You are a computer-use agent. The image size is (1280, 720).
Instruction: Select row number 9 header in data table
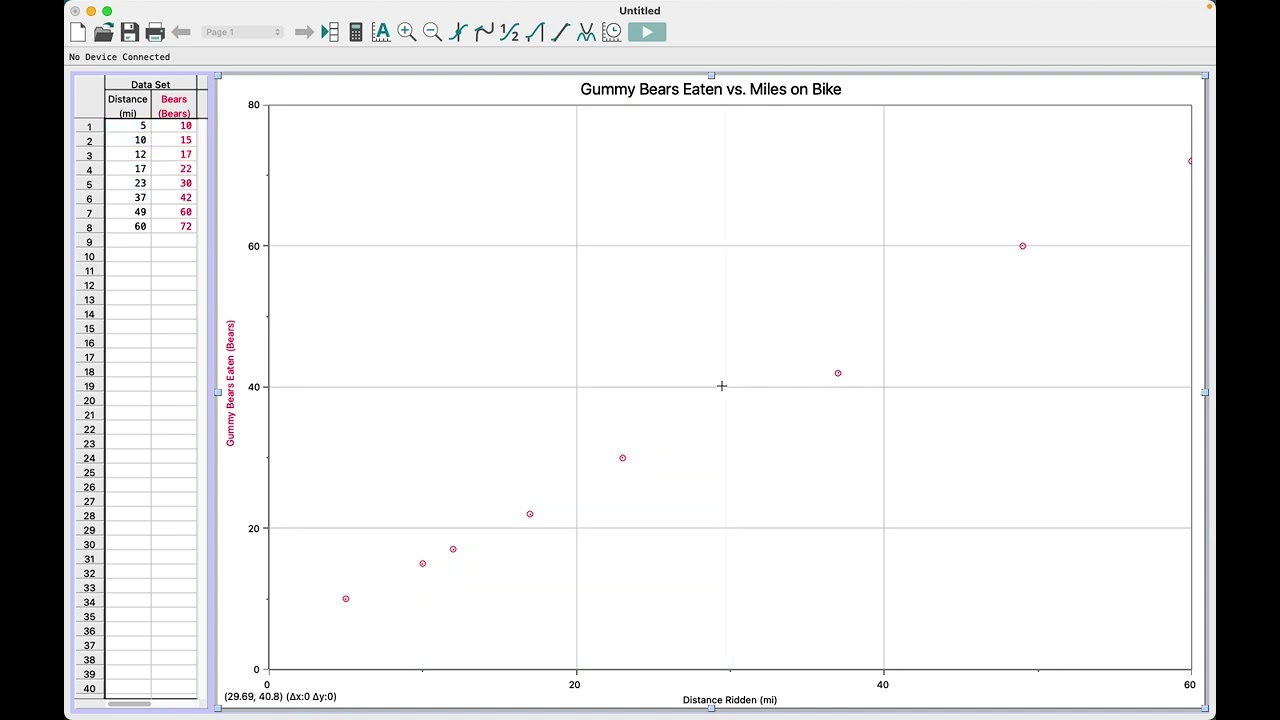(x=89, y=242)
